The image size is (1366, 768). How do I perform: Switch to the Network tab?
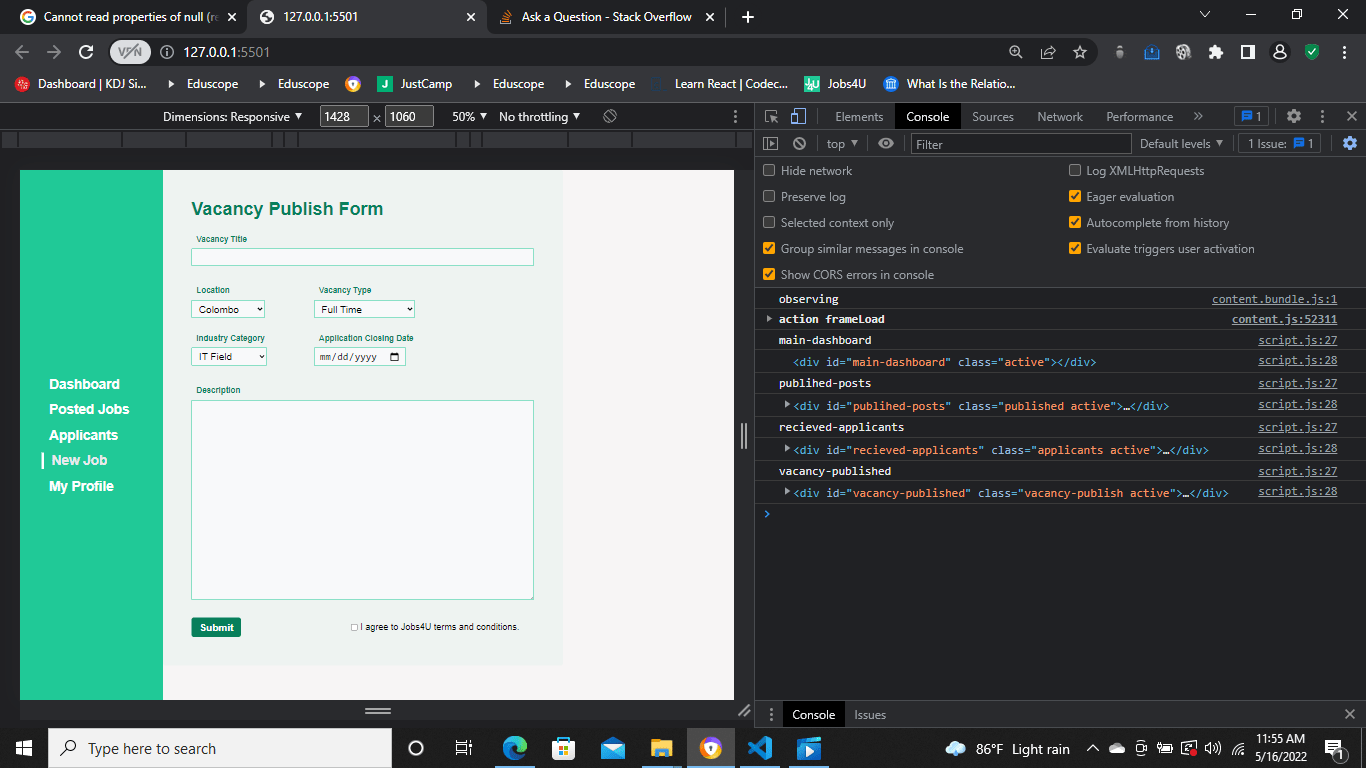[1060, 117]
